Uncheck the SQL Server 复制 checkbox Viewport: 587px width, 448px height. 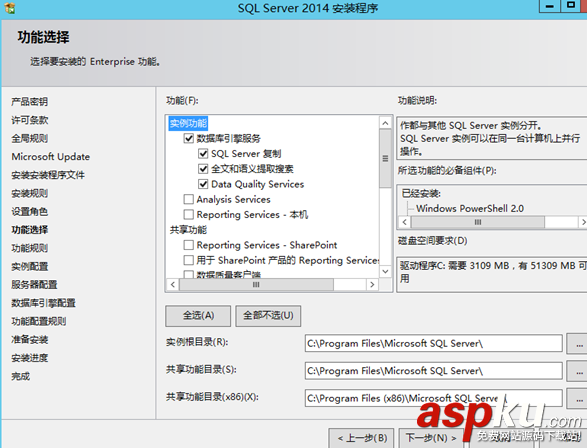point(203,153)
